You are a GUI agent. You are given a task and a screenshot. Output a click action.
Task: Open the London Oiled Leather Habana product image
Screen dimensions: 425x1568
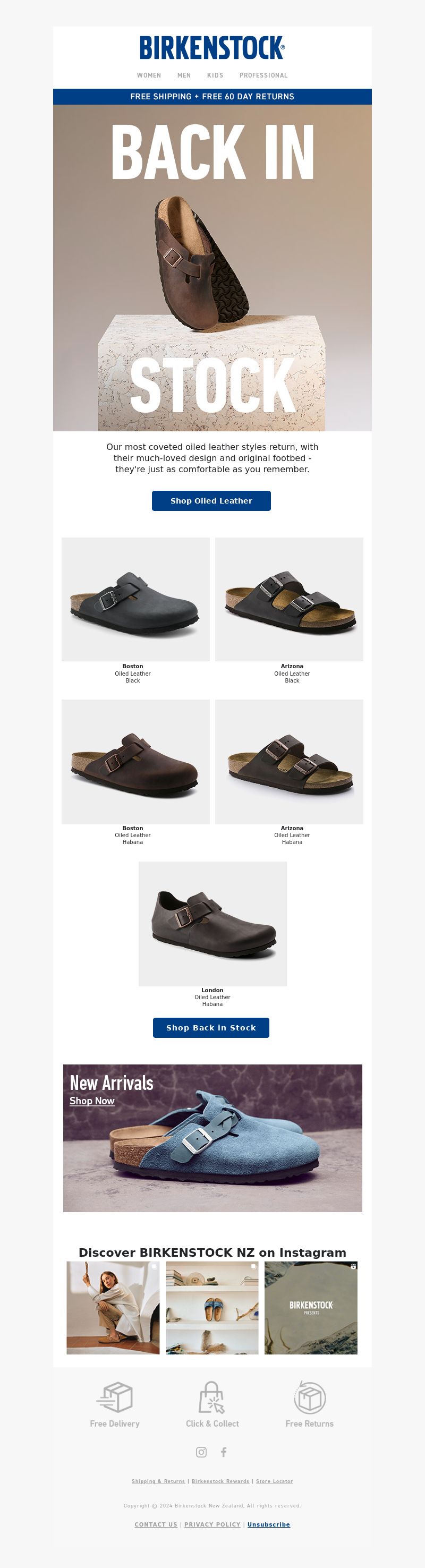tap(212, 923)
